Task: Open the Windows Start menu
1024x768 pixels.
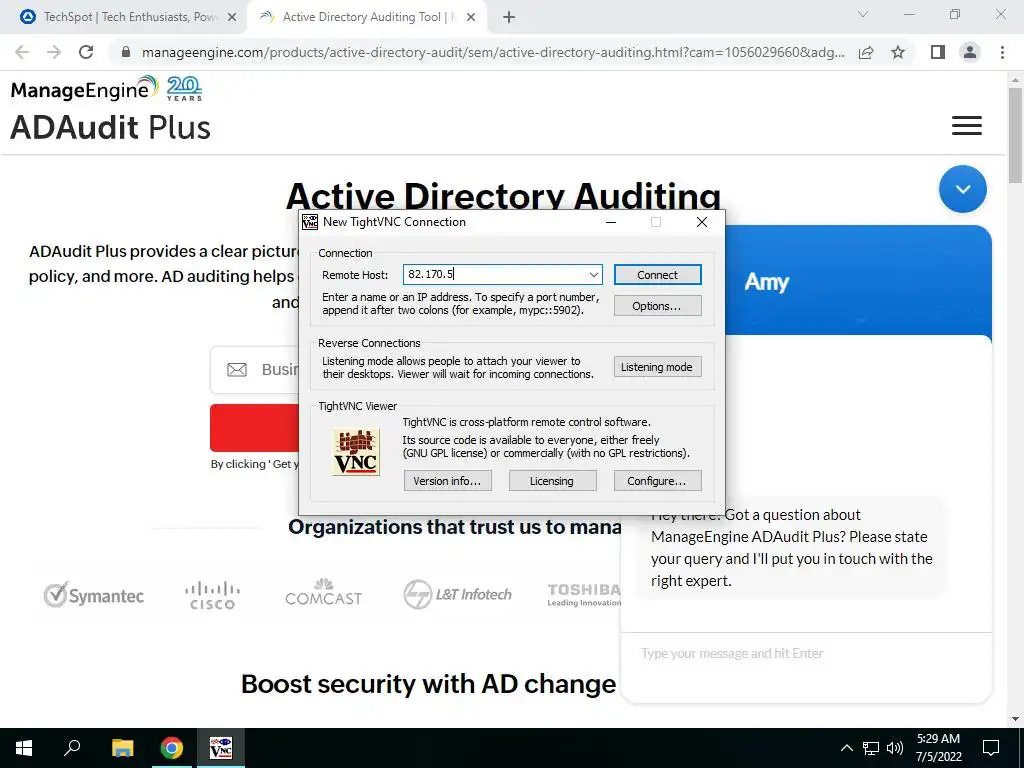Action: (x=24, y=748)
